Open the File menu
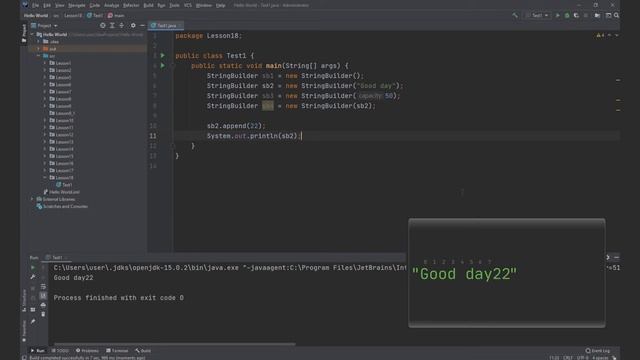 point(36,5)
